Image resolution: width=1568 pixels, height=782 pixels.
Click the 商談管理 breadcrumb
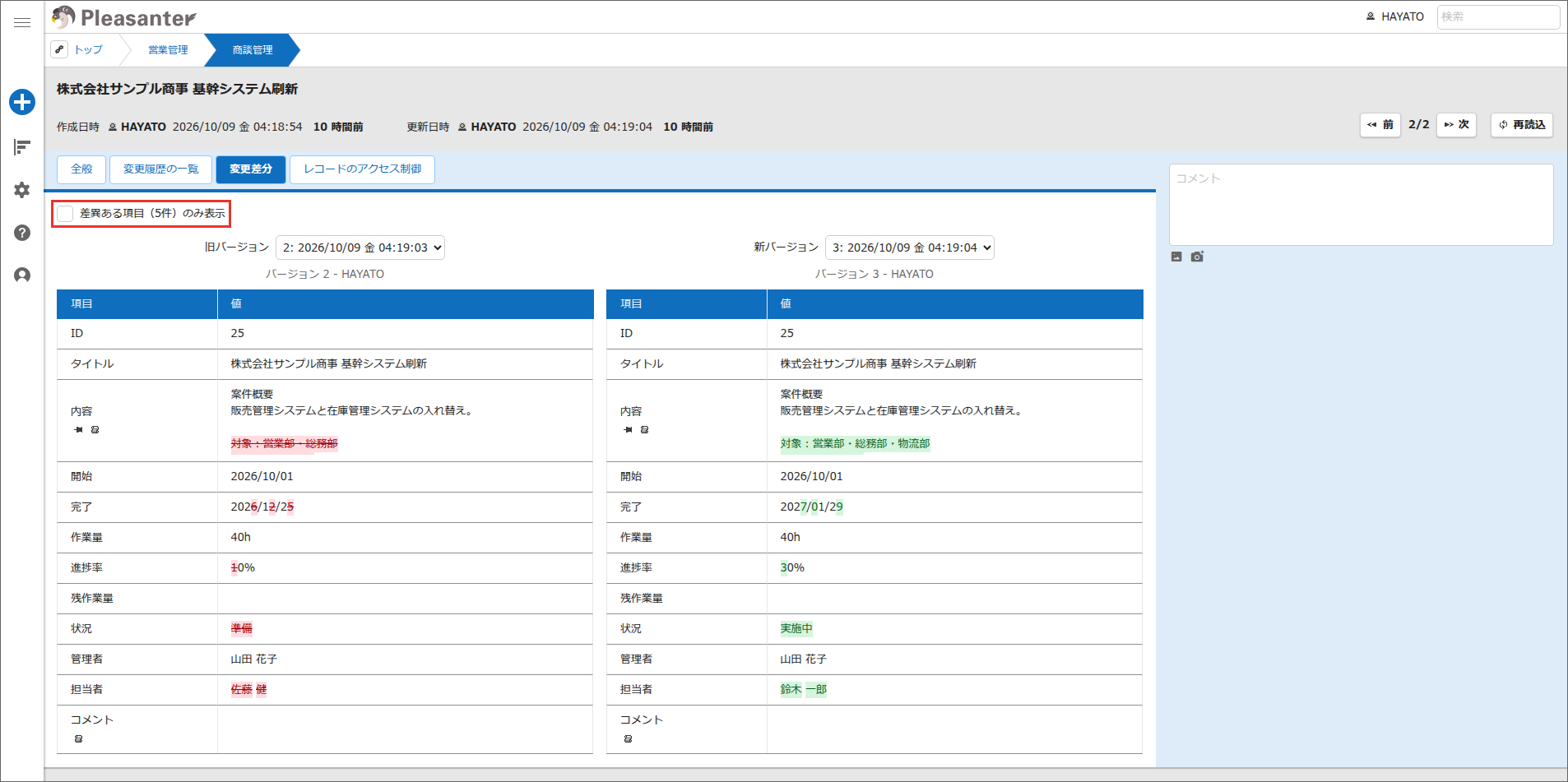click(253, 50)
